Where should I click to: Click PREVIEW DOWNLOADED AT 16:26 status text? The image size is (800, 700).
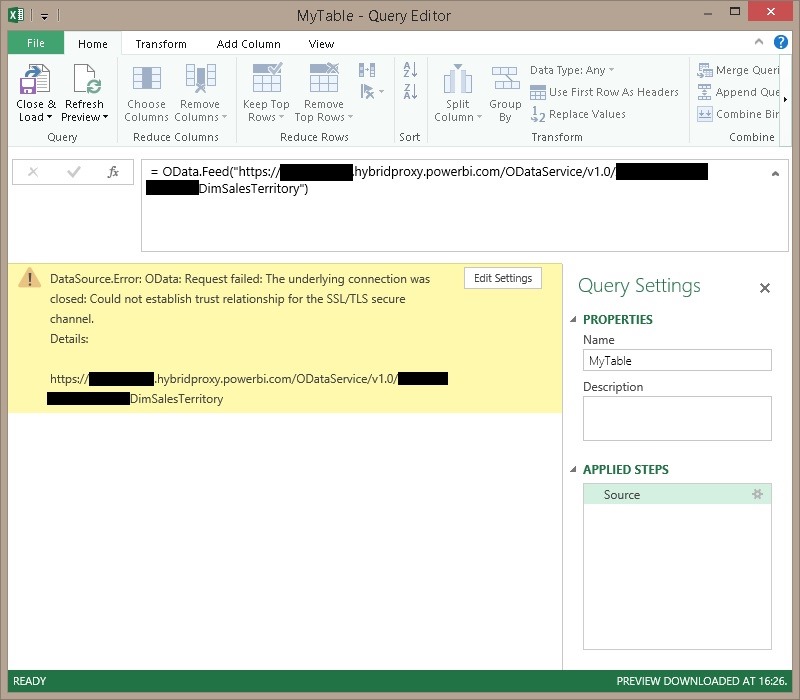tap(702, 681)
